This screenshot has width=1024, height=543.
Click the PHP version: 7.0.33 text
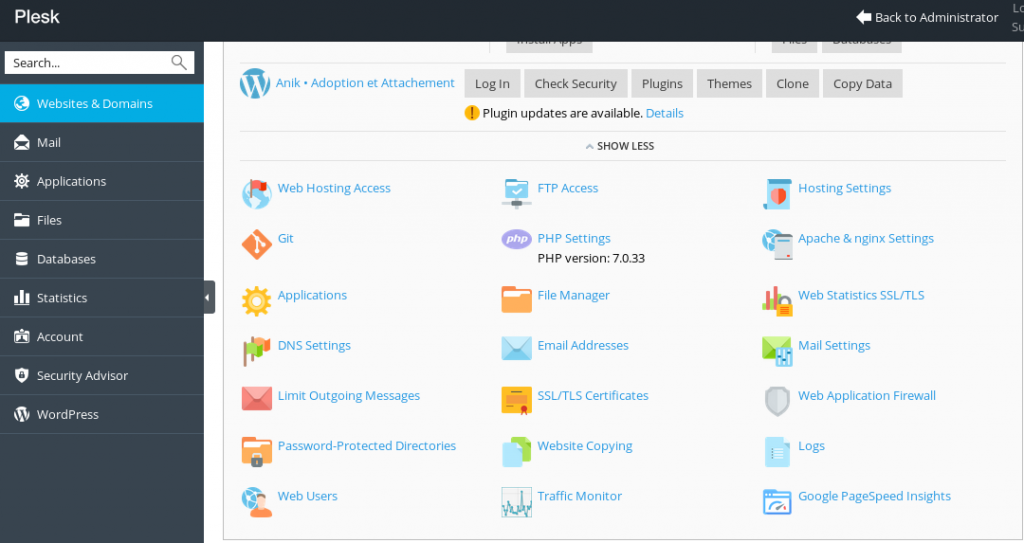pos(591,258)
